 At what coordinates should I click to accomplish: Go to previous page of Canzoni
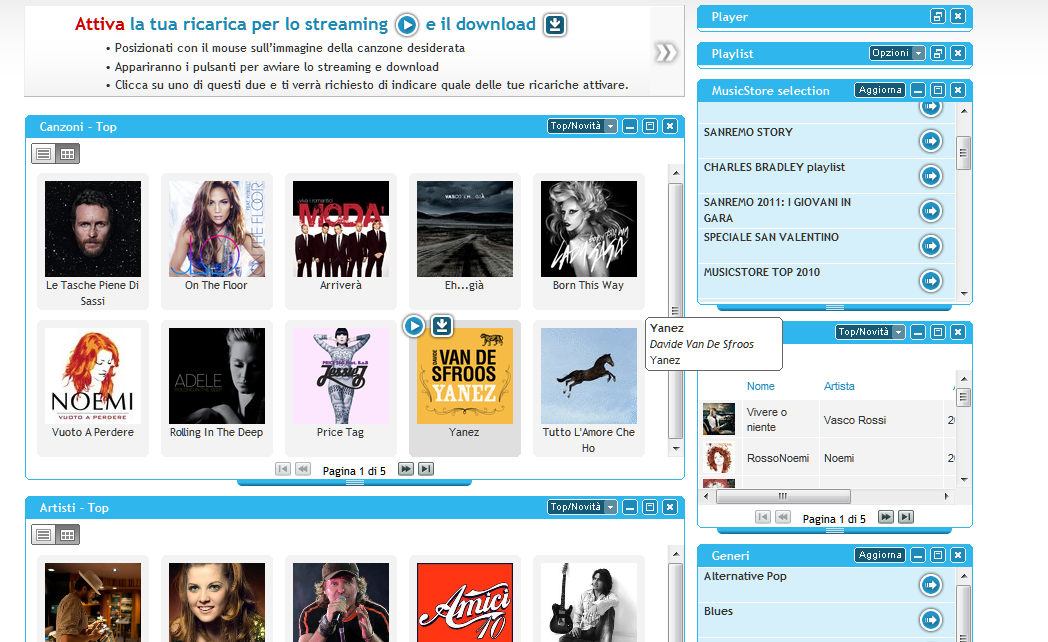pos(303,469)
